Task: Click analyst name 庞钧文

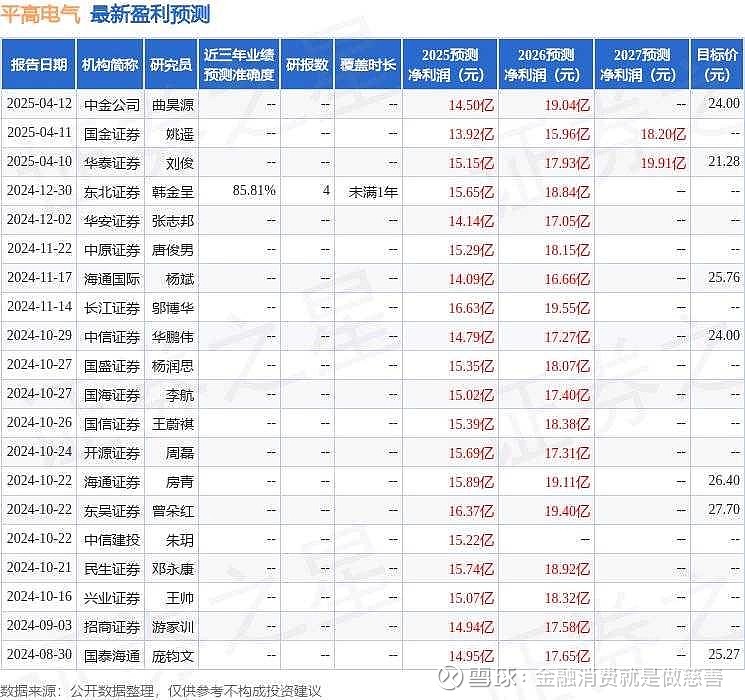Action: [x=173, y=656]
